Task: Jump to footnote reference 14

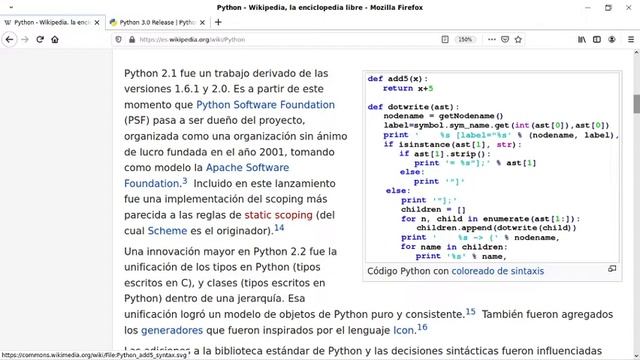Action: click(279, 228)
